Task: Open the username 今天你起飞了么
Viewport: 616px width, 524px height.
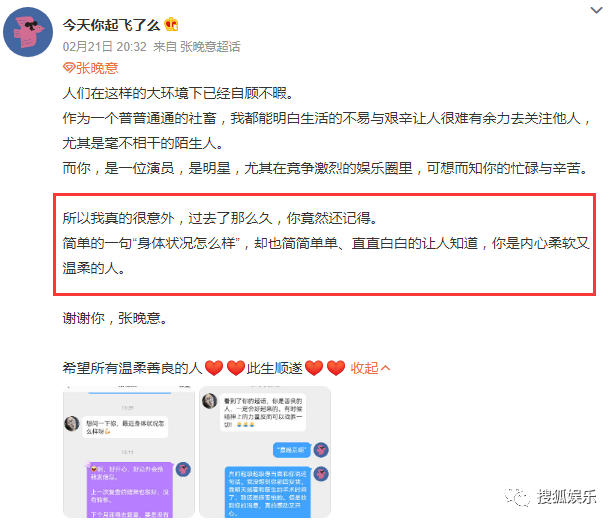Action: (x=111, y=25)
